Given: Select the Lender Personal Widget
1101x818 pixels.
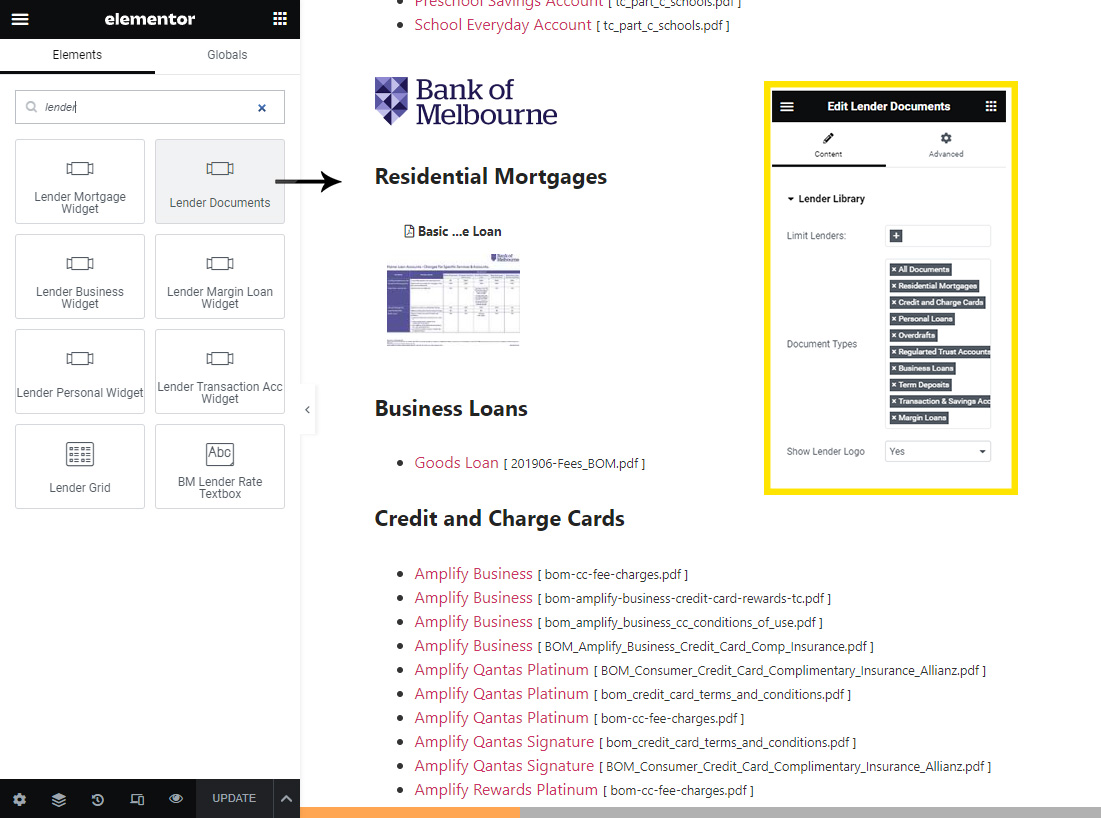Looking at the screenshot, I should (80, 371).
